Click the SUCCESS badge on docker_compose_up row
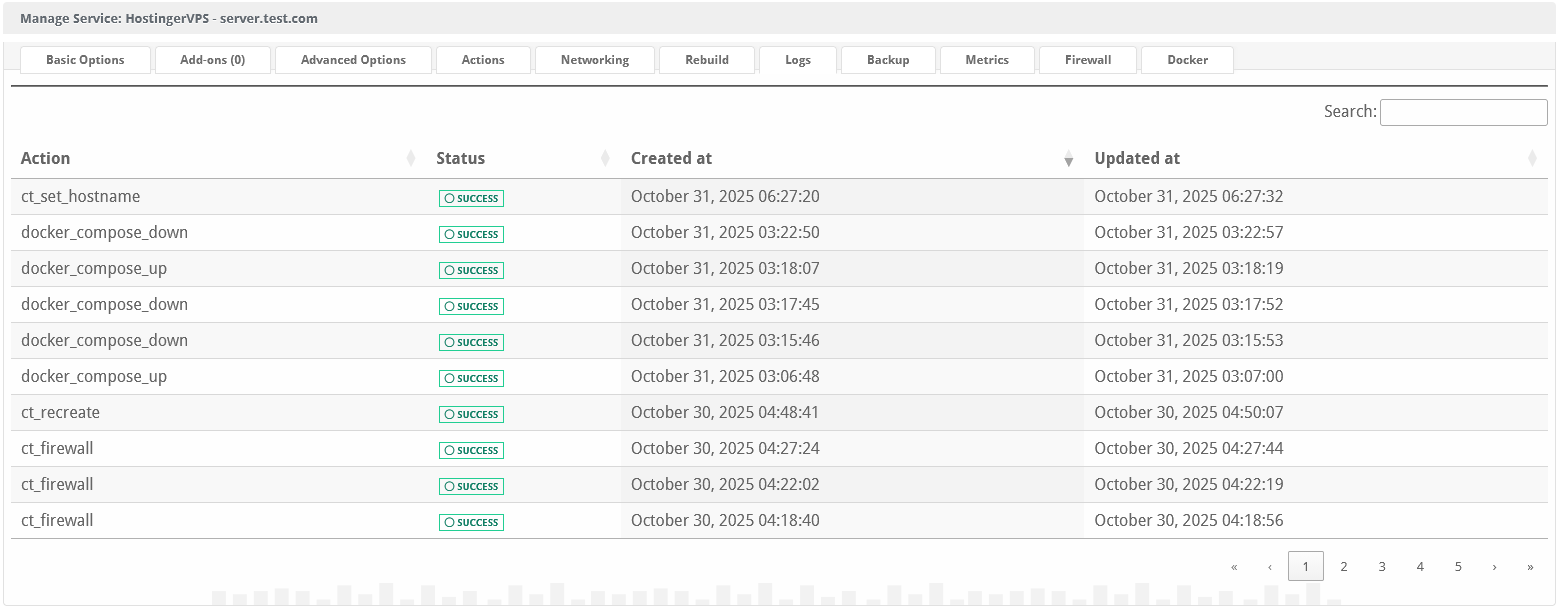This screenshot has height=616, width=1566. (x=471, y=270)
